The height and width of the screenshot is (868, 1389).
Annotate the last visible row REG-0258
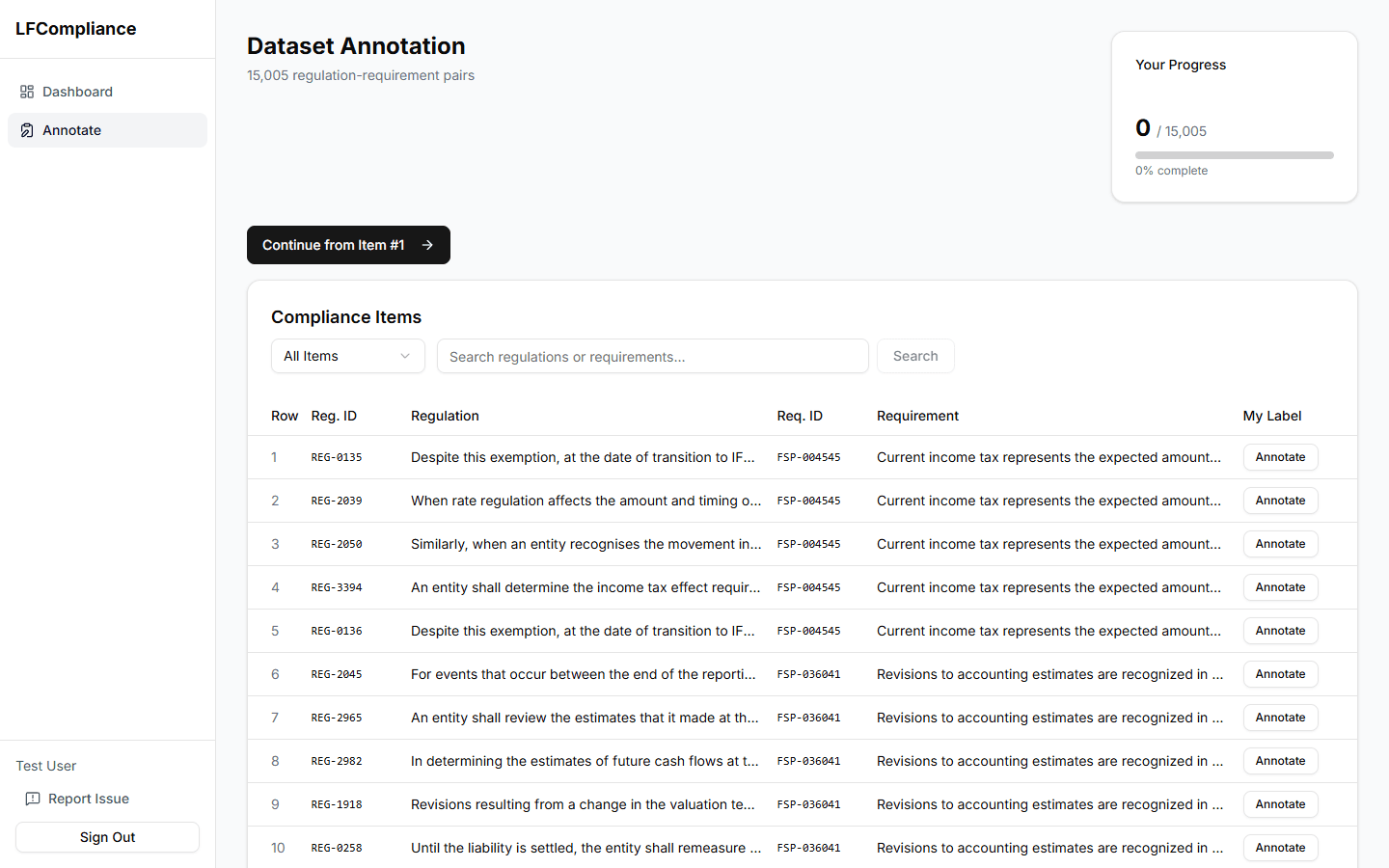(1280, 847)
